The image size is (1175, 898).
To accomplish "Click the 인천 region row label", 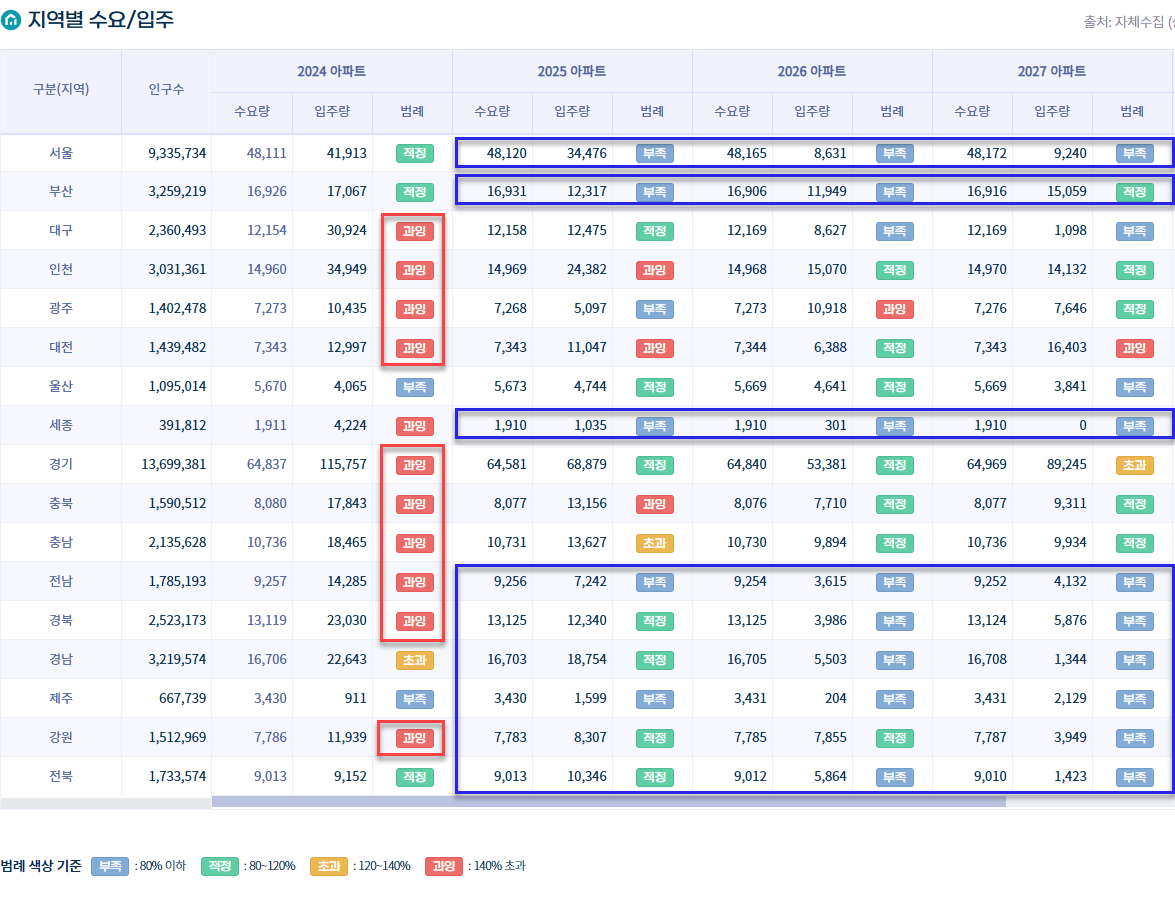I will [x=61, y=269].
